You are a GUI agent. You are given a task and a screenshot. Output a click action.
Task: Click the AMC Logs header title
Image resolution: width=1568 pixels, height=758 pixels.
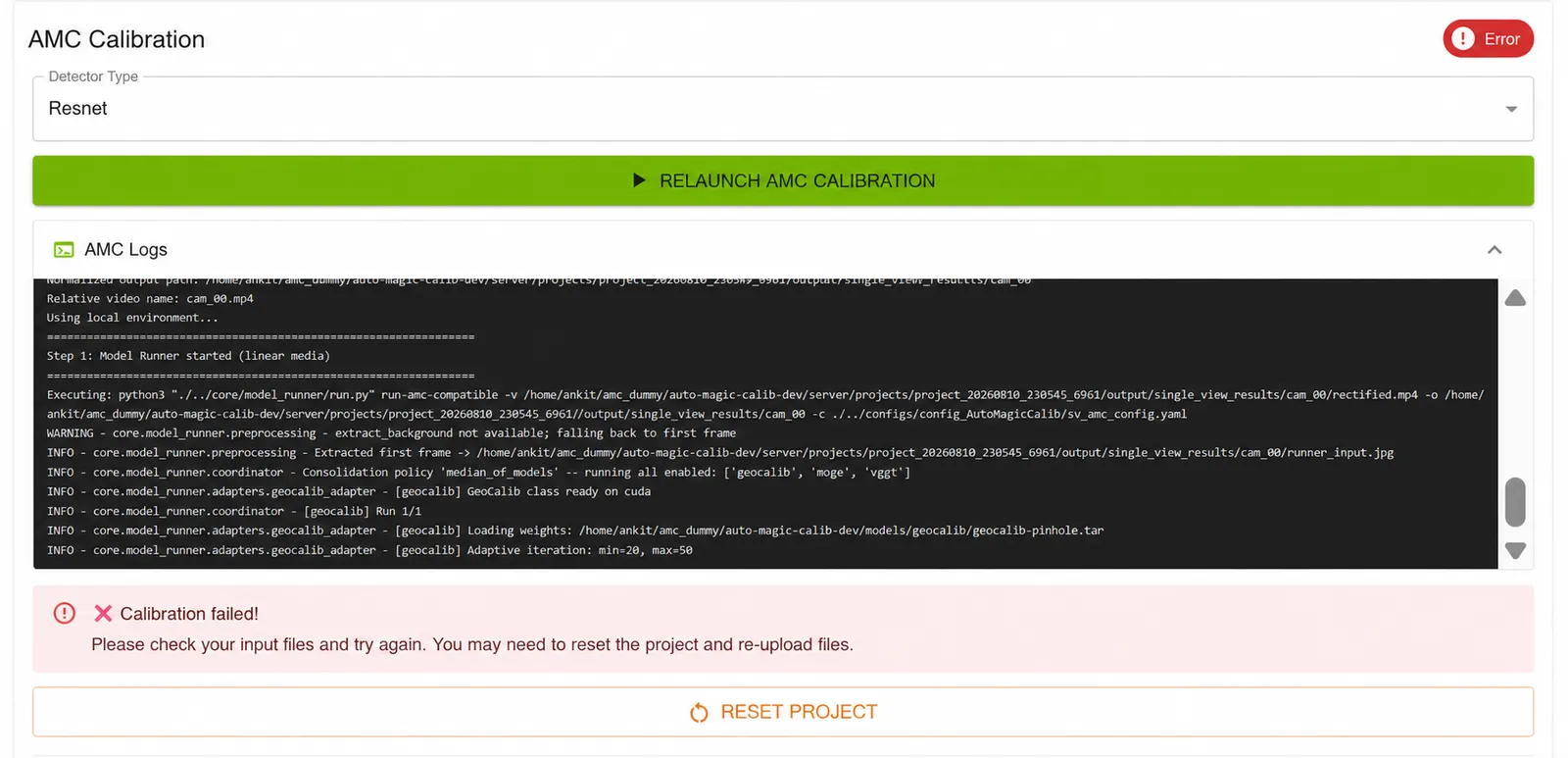pos(125,250)
